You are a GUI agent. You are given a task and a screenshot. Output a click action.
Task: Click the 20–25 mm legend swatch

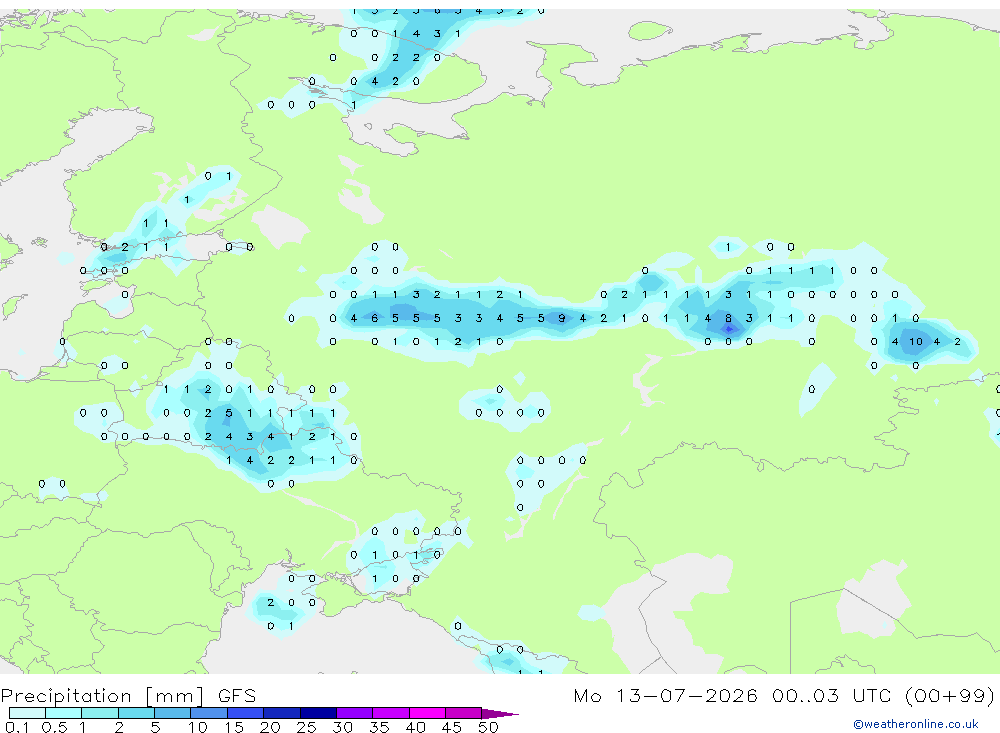282,713
